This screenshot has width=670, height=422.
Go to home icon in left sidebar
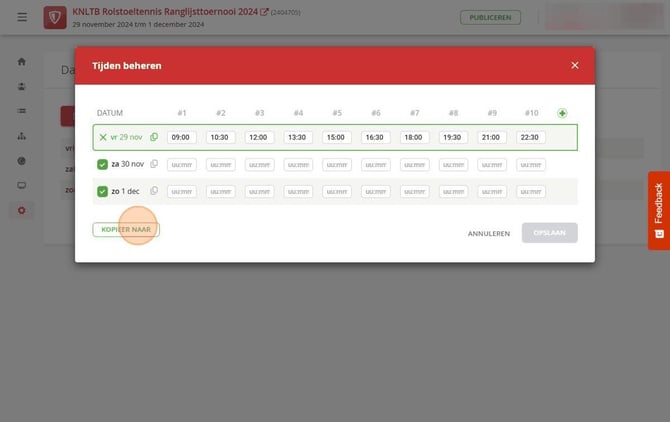click(x=21, y=62)
